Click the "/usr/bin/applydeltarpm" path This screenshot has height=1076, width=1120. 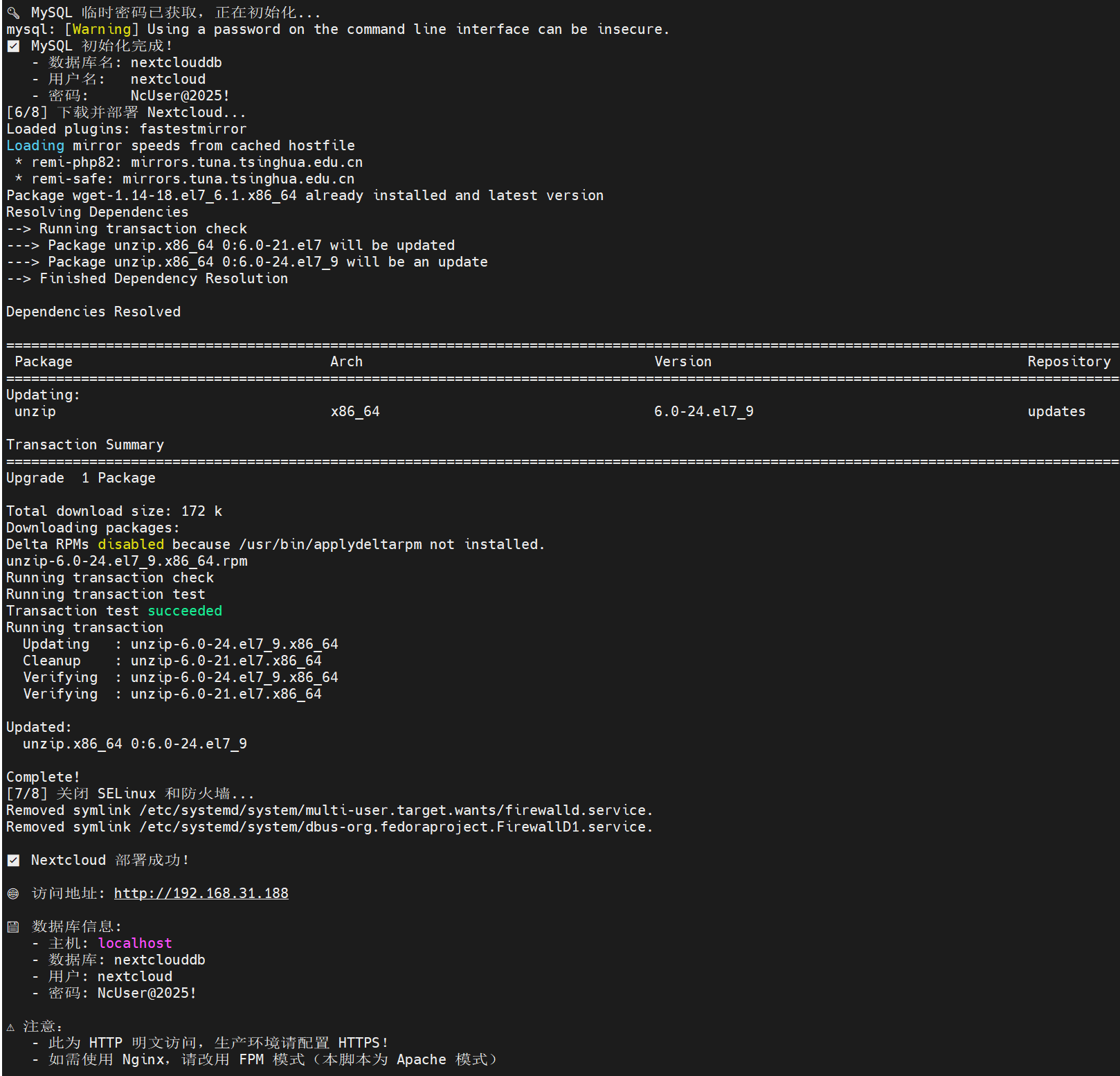[330, 544]
